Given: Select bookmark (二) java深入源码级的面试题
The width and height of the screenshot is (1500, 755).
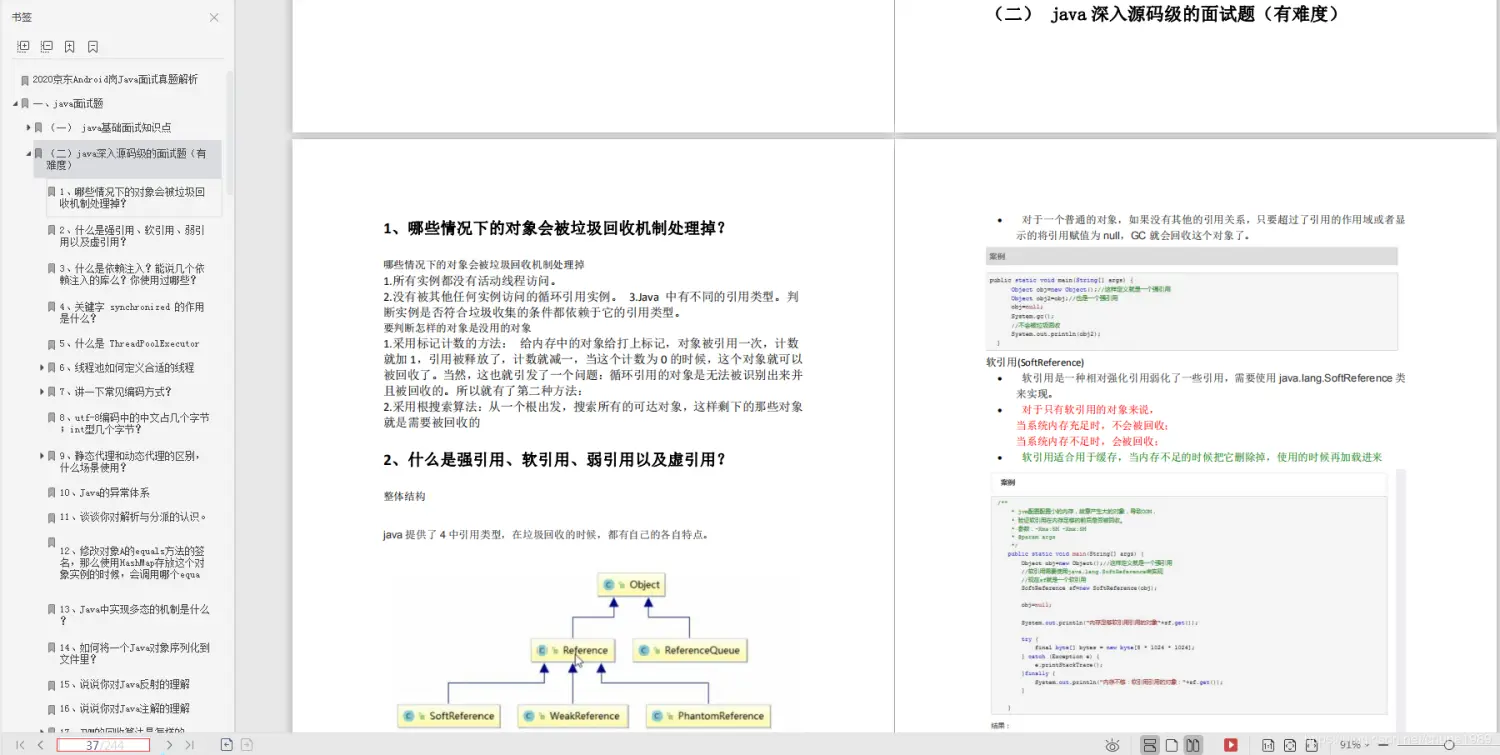Looking at the screenshot, I should tap(126, 159).
